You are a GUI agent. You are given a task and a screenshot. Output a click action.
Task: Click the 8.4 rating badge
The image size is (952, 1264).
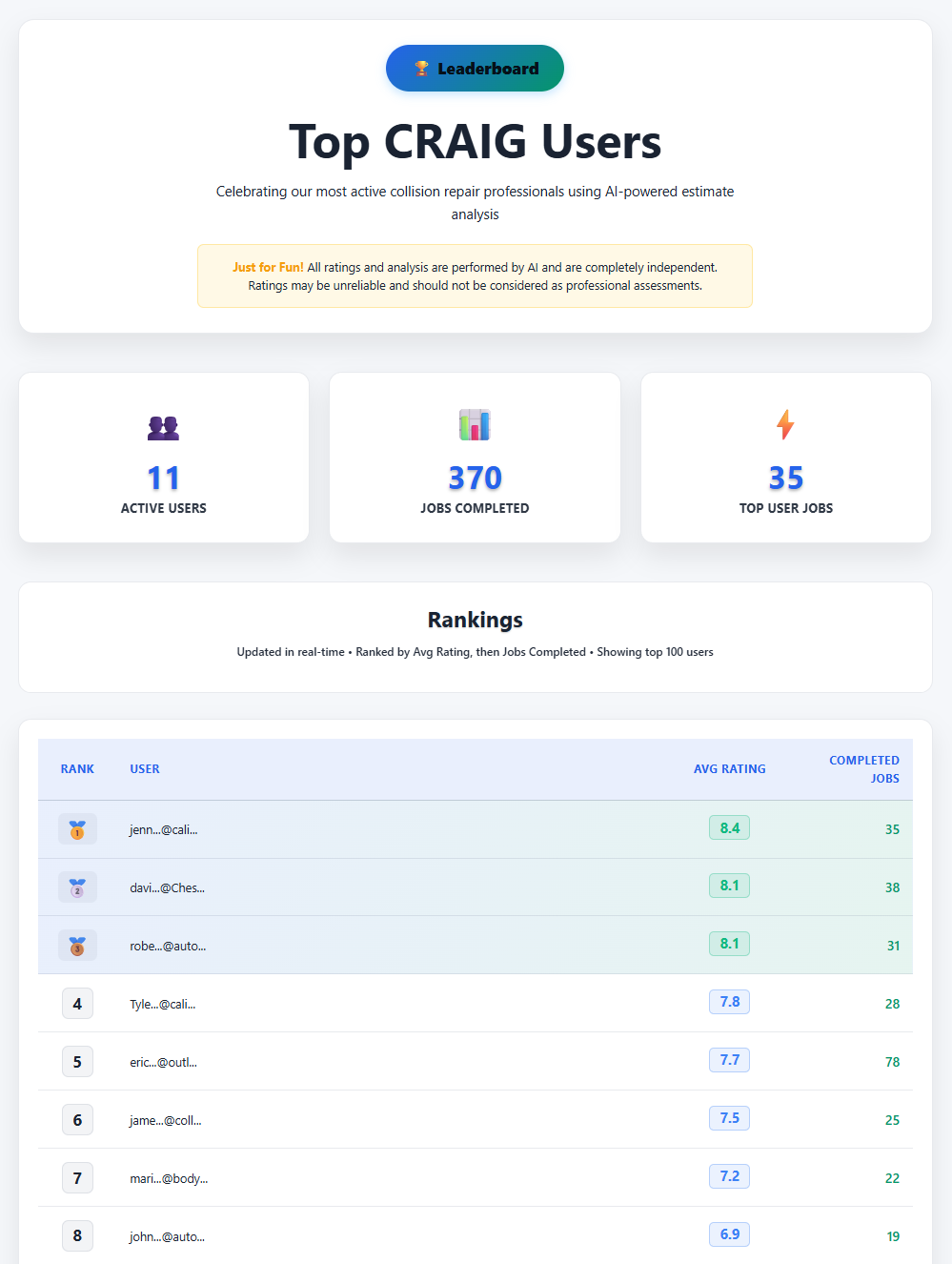pos(729,827)
